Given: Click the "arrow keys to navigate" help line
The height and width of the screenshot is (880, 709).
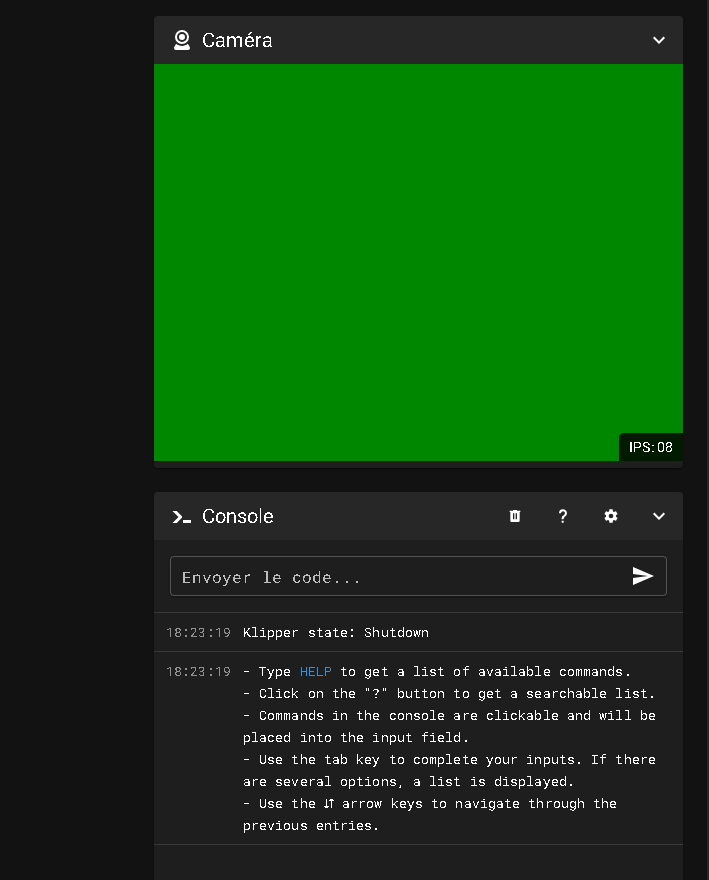Looking at the screenshot, I should click(430, 815).
